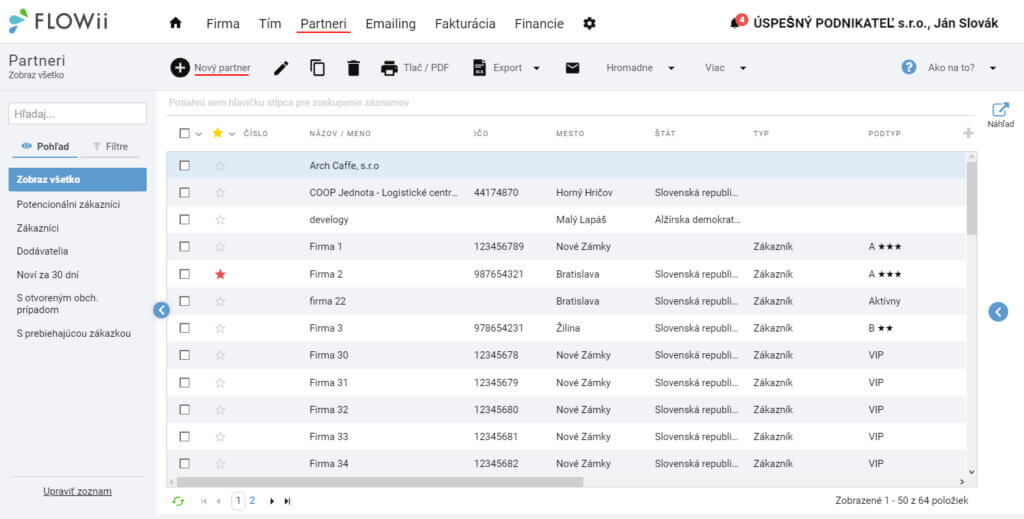Refresh the list with green icon
The height and width of the screenshot is (519, 1024).
point(178,501)
